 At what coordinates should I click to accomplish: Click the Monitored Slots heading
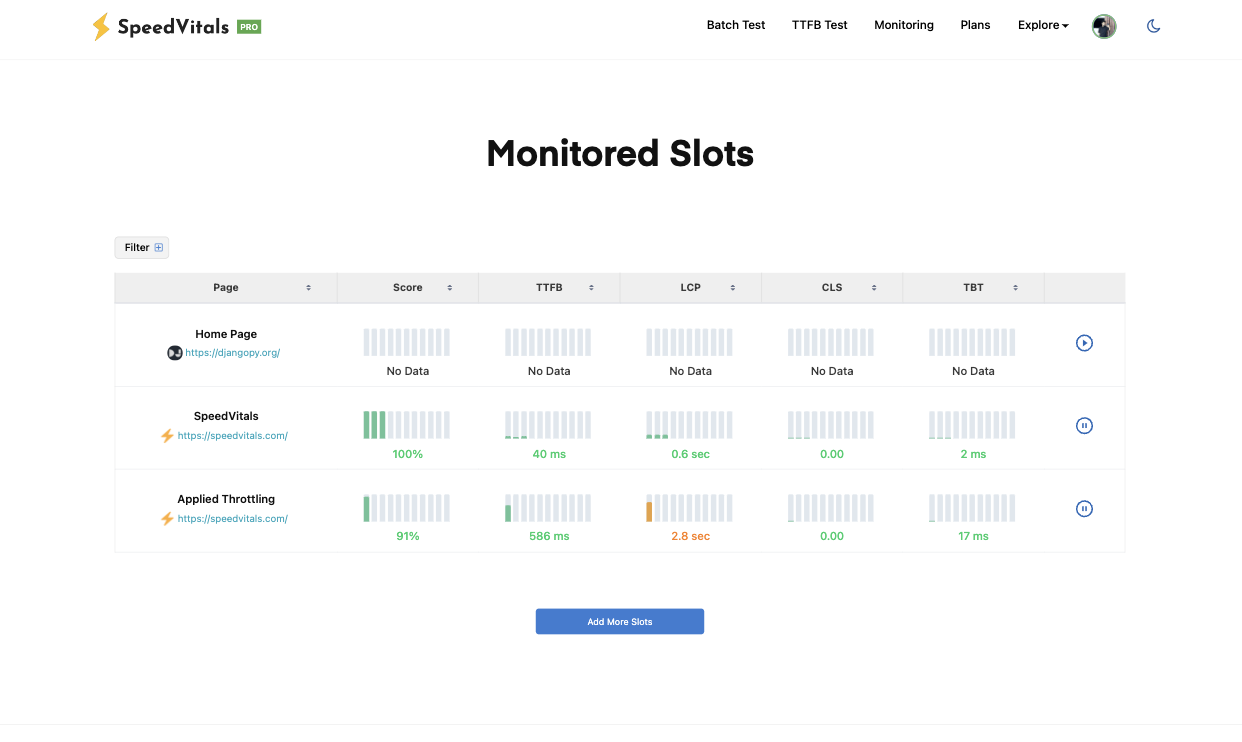pos(620,153)
